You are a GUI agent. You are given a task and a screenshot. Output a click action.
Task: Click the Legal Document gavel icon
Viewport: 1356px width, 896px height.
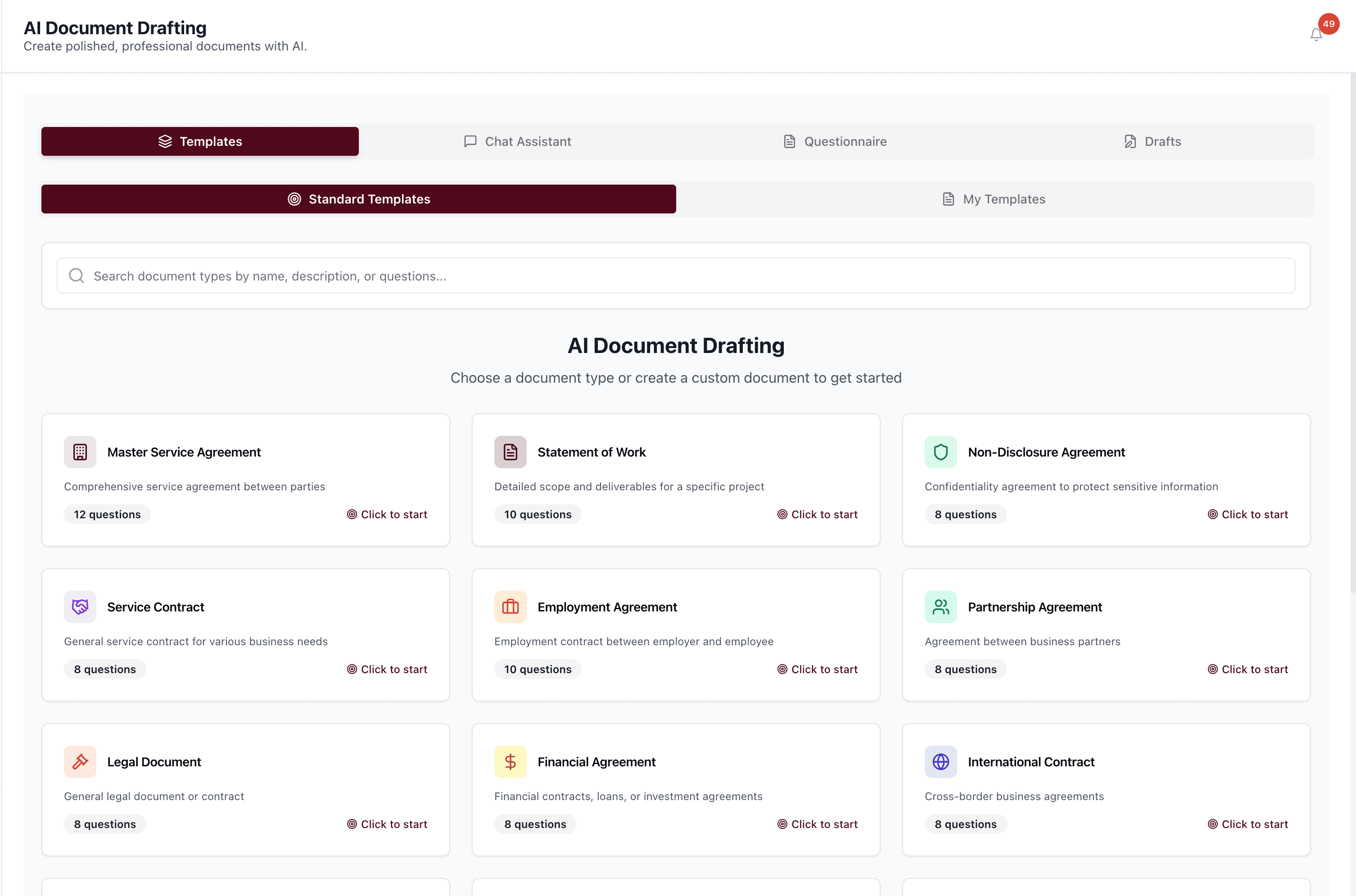80,762
